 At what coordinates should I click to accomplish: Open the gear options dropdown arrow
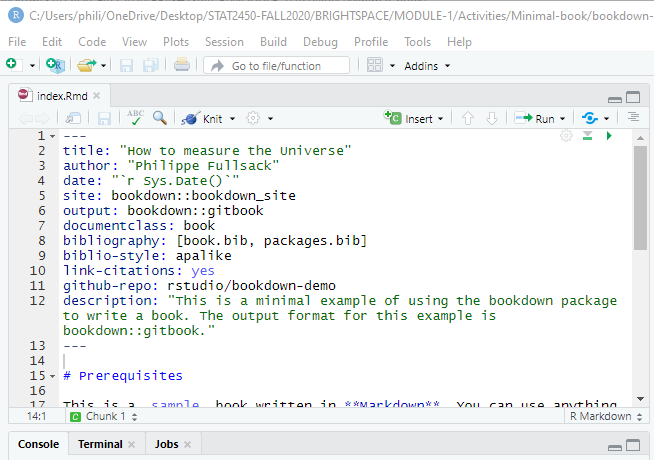pos(270,119)
